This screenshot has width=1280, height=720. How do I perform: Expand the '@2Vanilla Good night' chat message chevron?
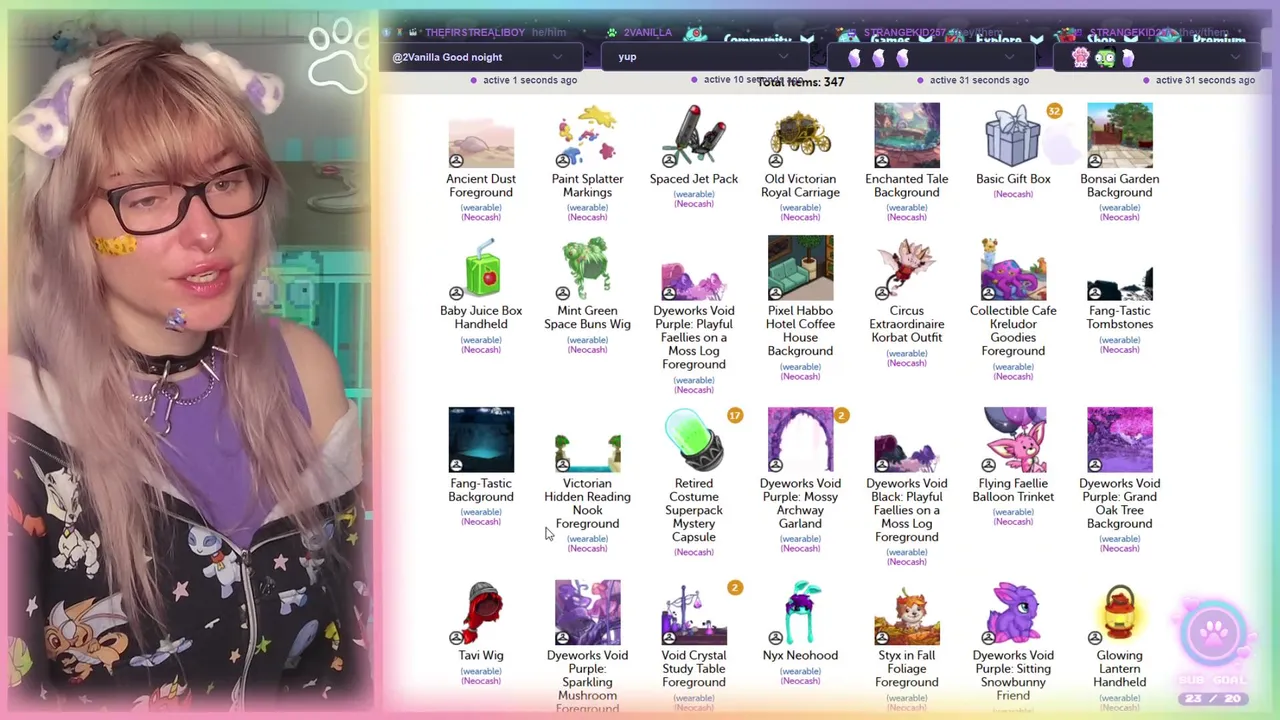[x=557, y=57]
